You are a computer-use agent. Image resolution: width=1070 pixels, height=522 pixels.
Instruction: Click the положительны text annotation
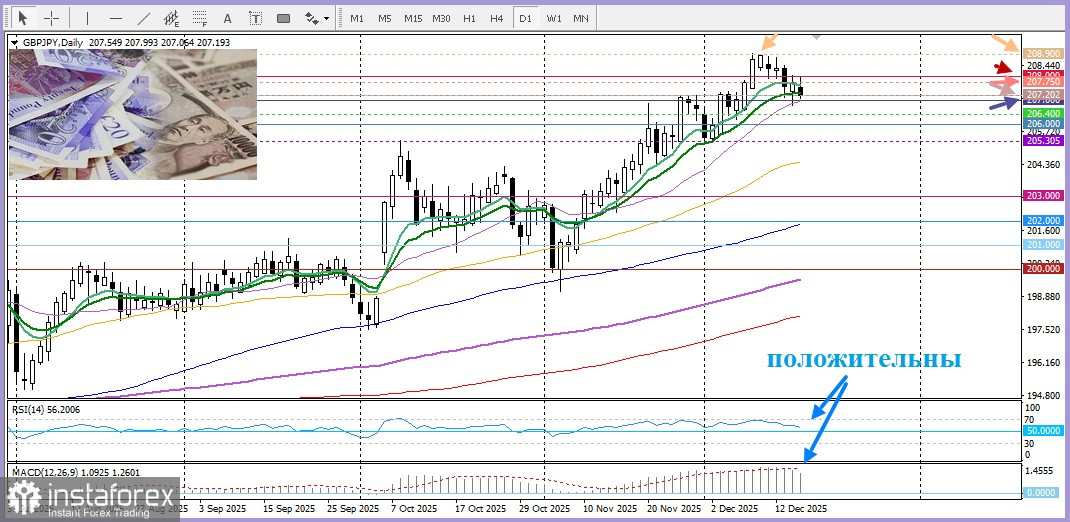click(x=864, y=359)
